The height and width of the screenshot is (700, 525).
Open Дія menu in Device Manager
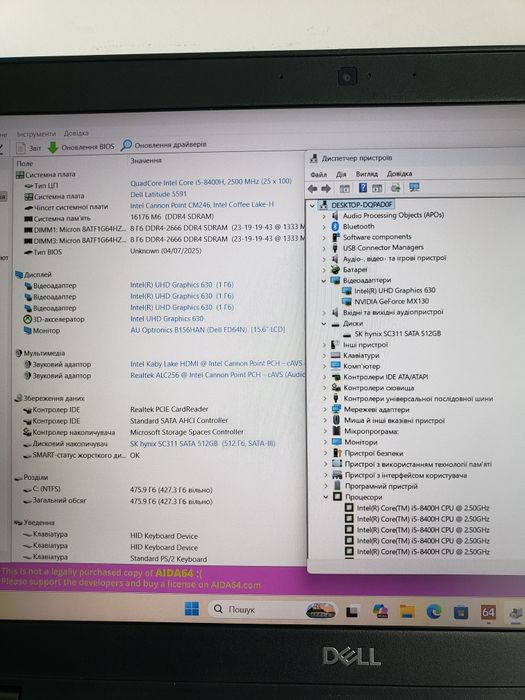pos(341,174)
